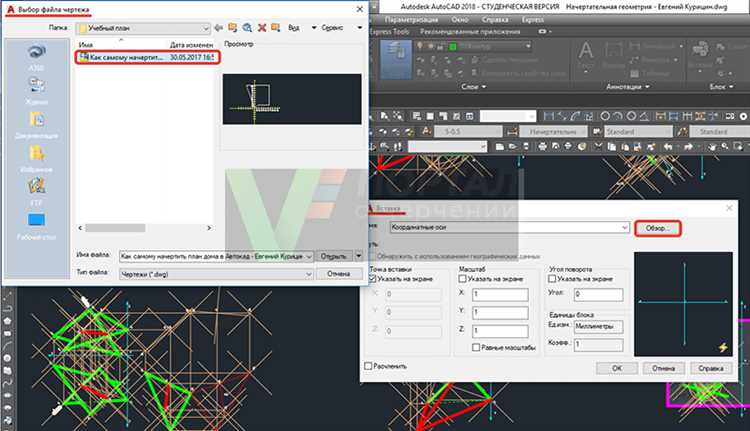Toggle insertion point 'Указать на экране' checkbox

coord(374,279)
